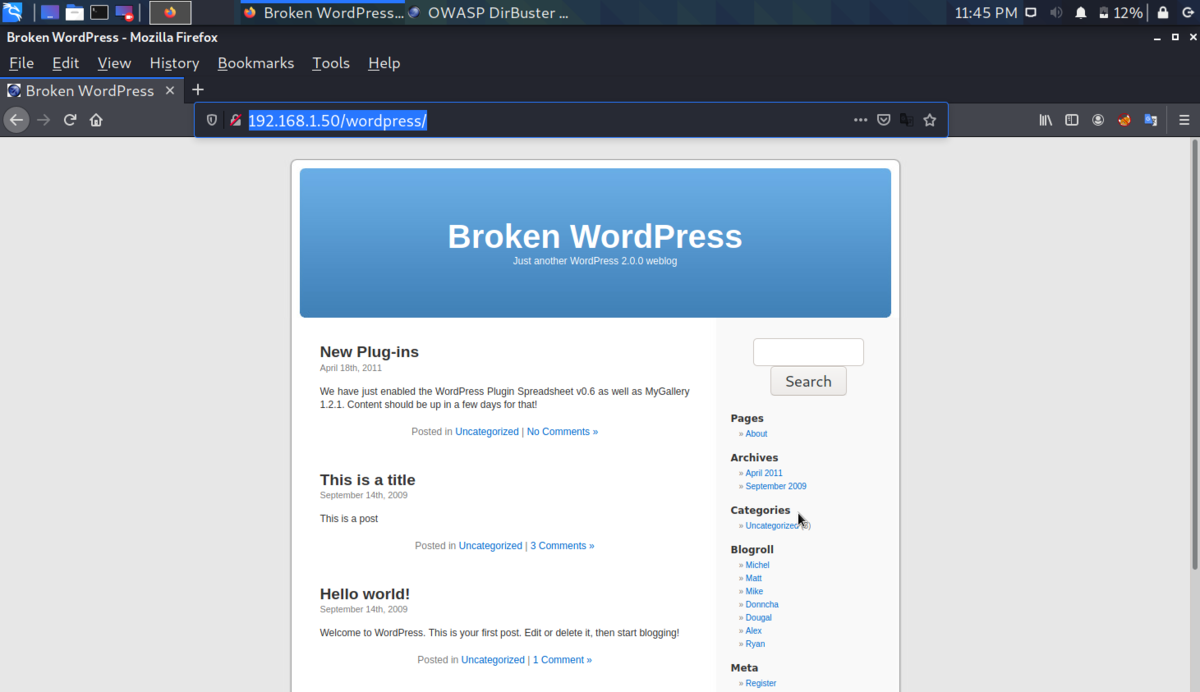Click the Broken WordPress blog title
Screen dimensions: 1200x692
coord(595,236)
